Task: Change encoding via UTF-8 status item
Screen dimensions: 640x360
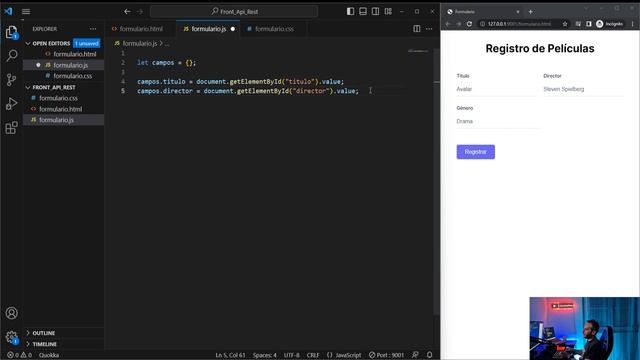Action: [x=291, y=355]
